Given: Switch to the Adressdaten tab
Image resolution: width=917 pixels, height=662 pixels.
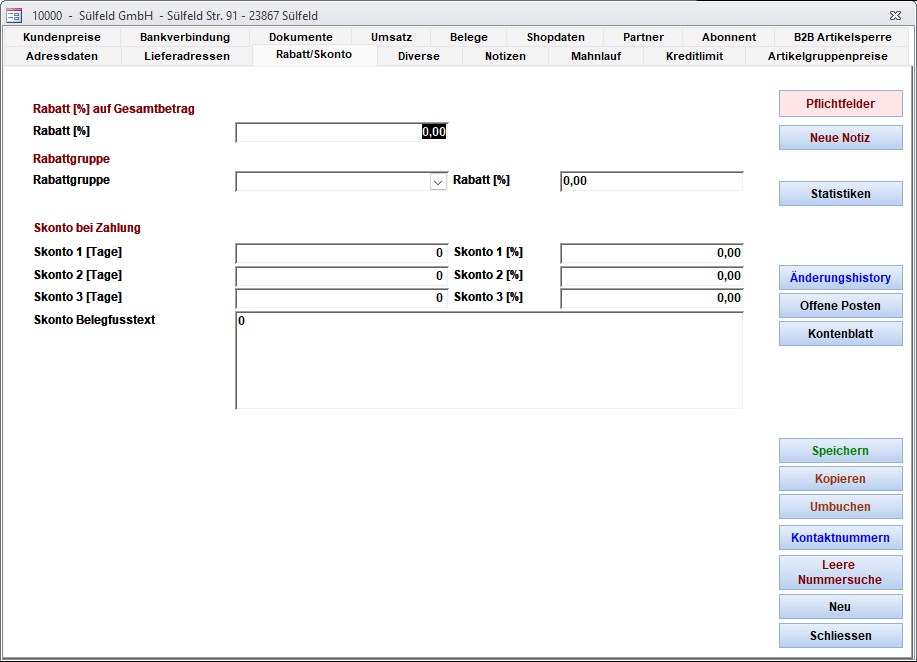Looking at the screenshot, I should pos(61,56).
